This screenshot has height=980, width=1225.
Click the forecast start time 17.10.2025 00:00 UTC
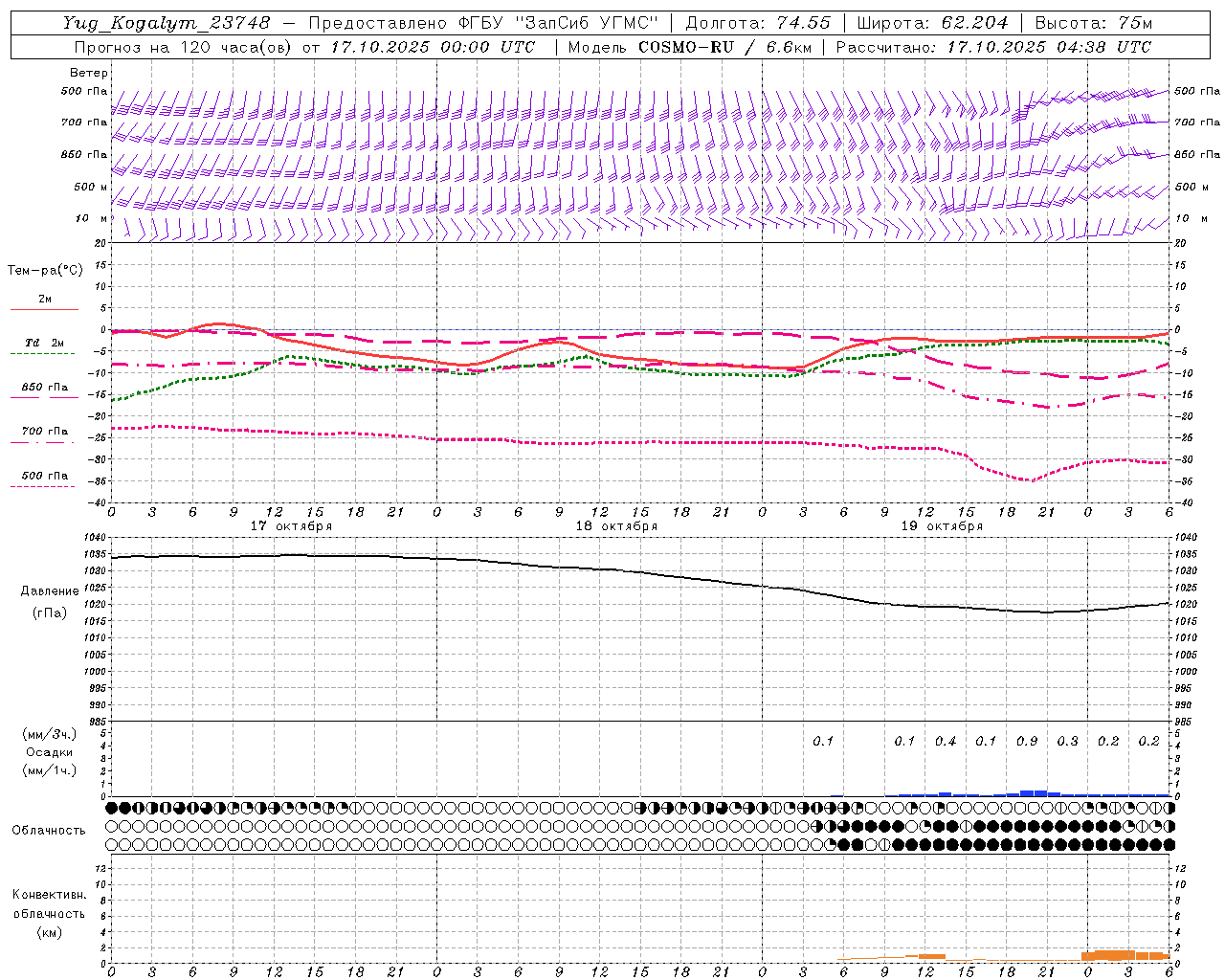[x=433, y=47]
